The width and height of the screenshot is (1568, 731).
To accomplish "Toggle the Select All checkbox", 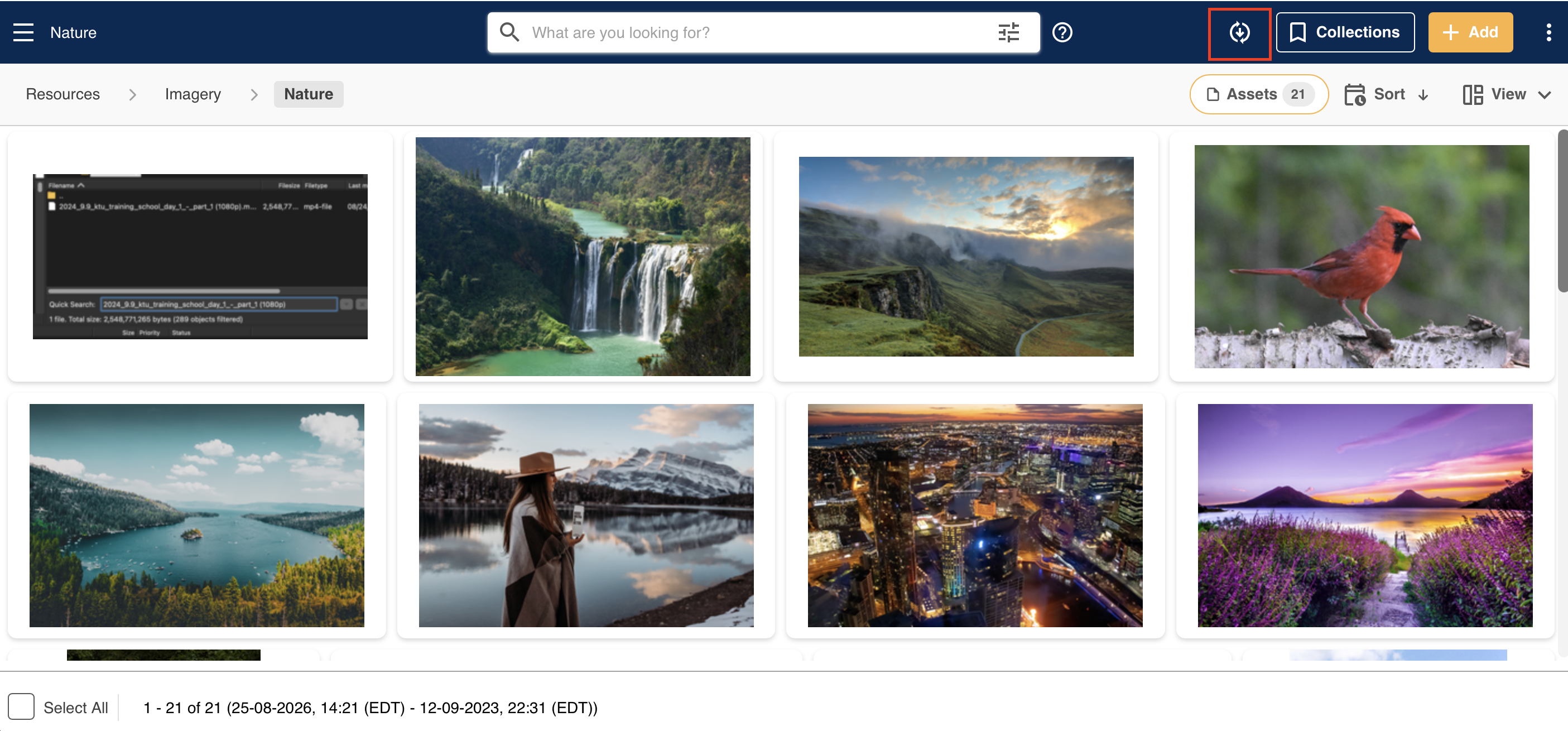I will click(21, 706).
